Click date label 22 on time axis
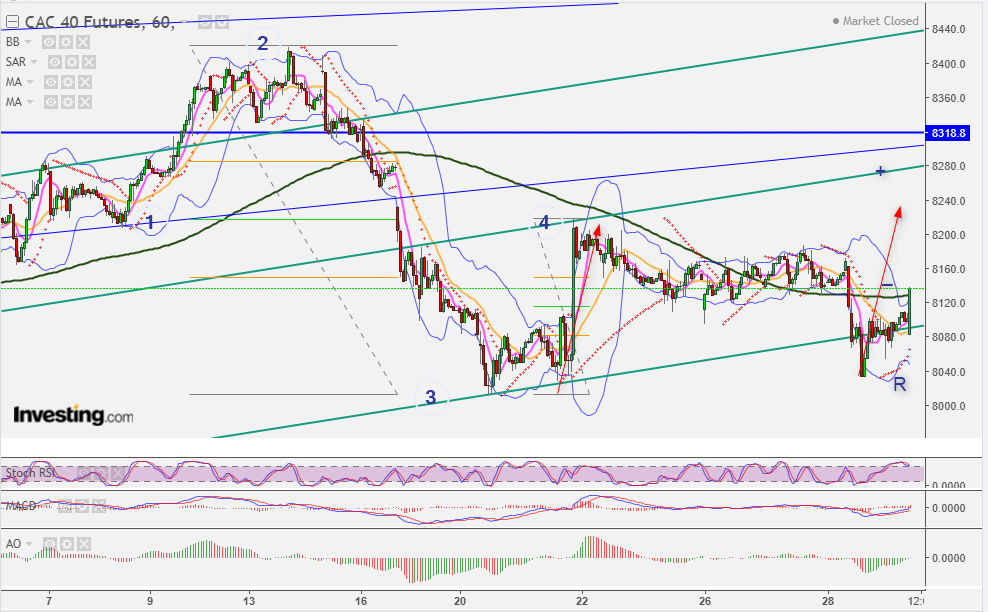Image resolution: width=988 pixels, height=612 pixels. point(582,601)
